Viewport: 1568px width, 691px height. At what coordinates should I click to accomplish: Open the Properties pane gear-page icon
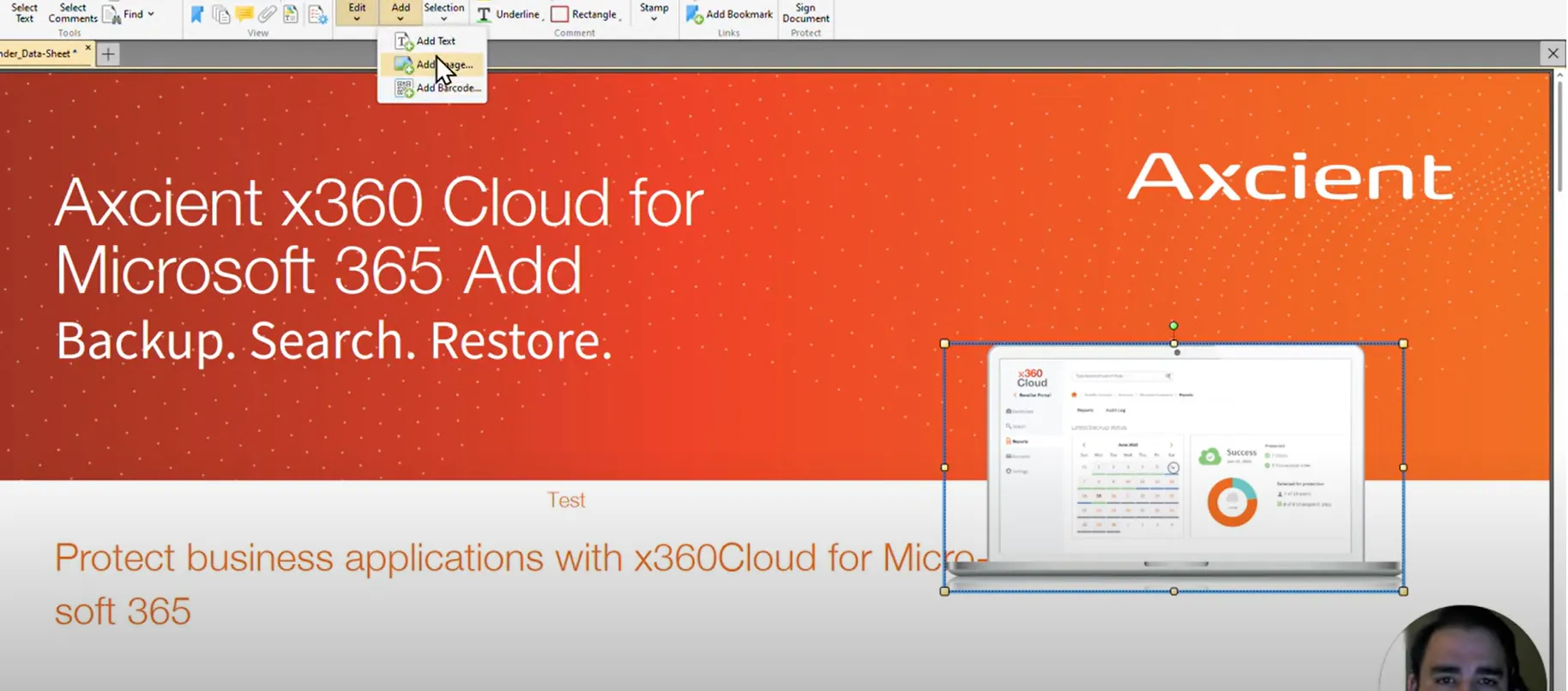click(317, 15)
